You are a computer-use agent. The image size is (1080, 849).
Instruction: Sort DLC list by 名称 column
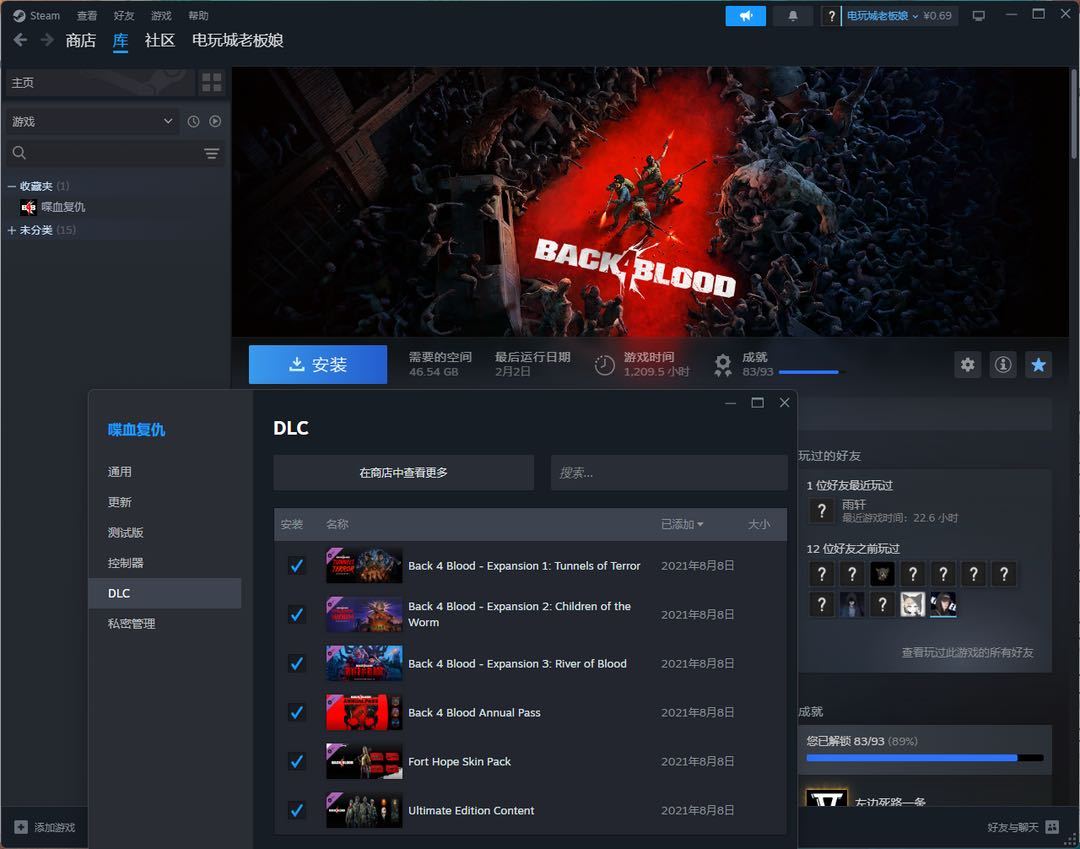337,524
